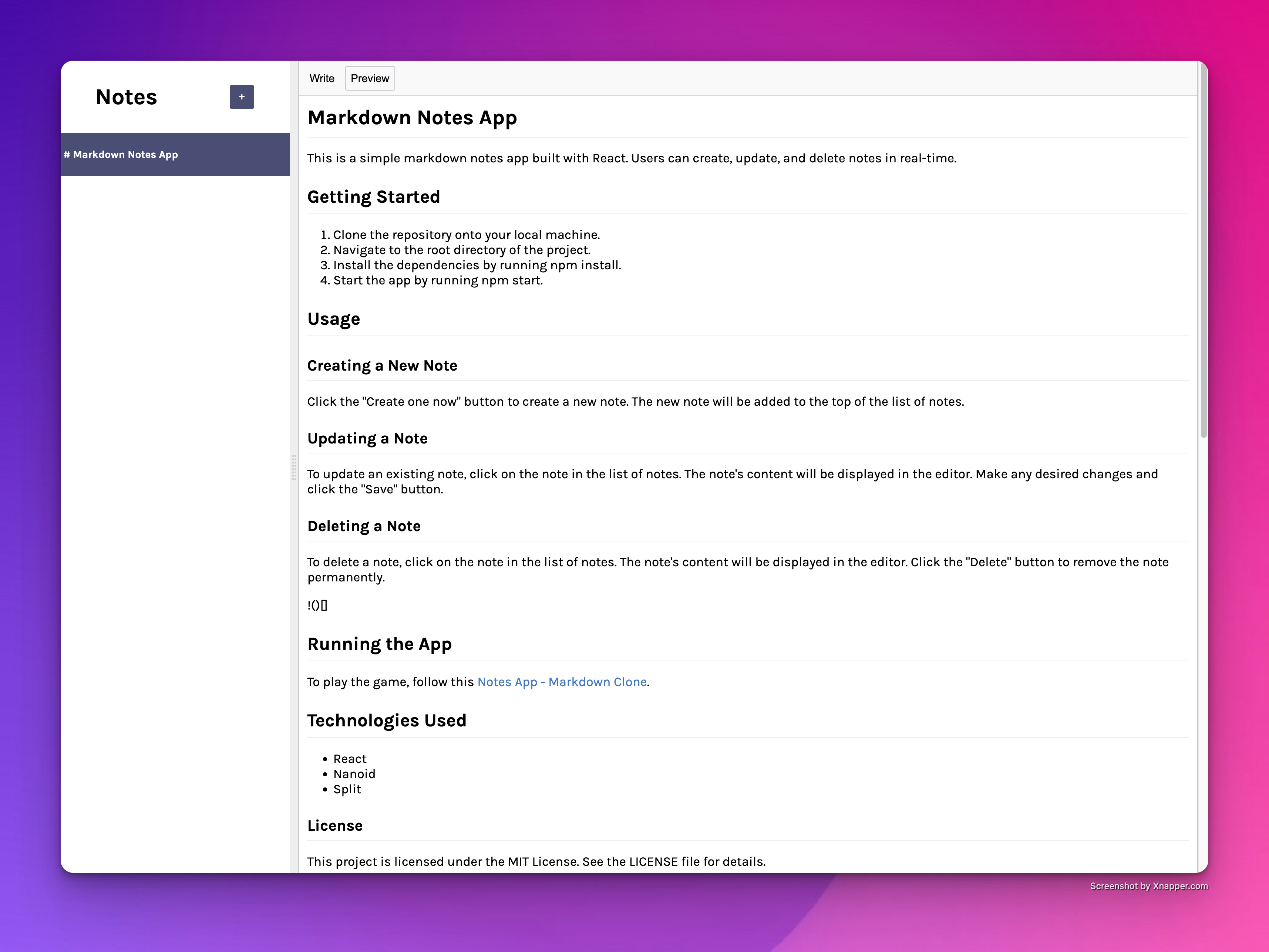Select the Markdown Notes App note in the sidebar
Screen dimensions: 1269x952
pos(175,154)
